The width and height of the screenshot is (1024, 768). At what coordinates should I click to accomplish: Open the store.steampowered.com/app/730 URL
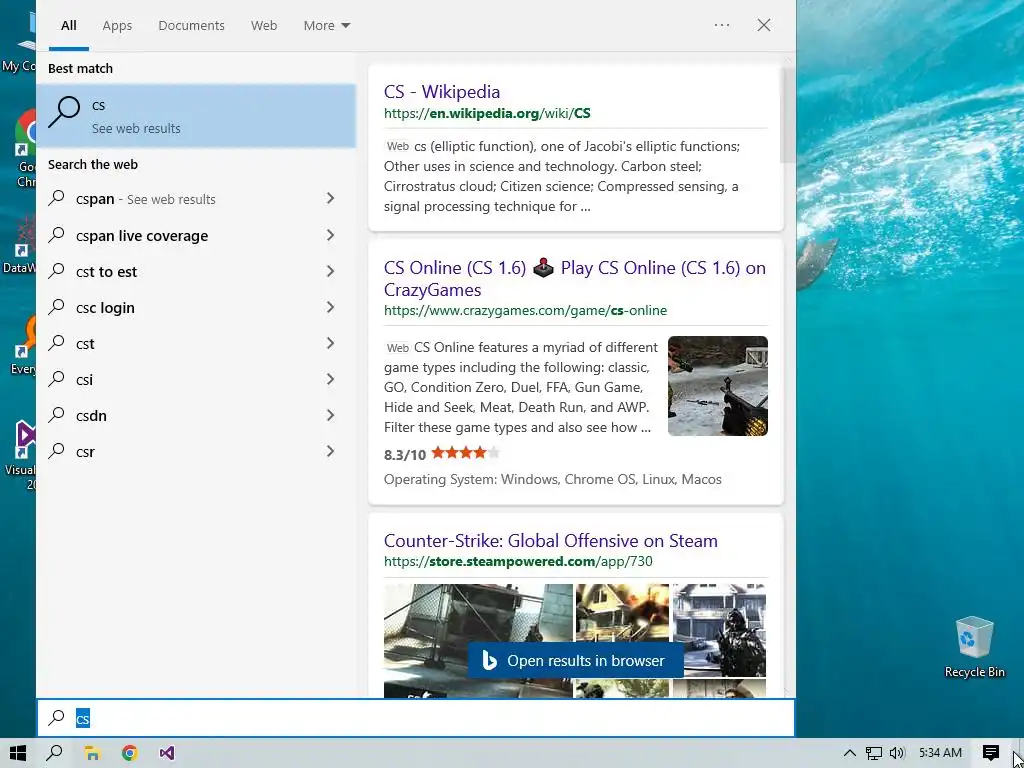(518, 562)
